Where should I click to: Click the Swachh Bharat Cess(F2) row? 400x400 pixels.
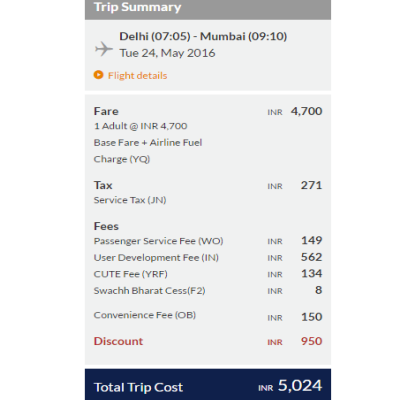208,290
